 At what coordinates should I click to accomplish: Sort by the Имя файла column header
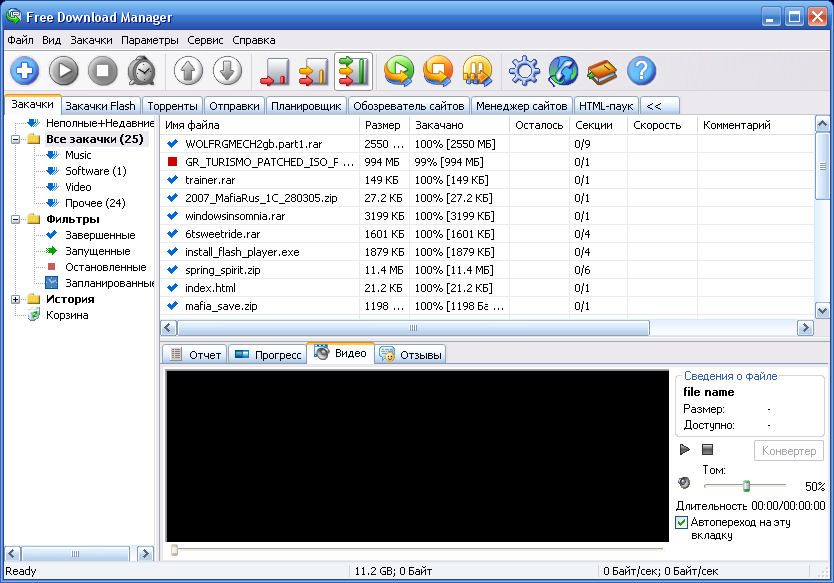pyautogui.click(x=260, y=125)
